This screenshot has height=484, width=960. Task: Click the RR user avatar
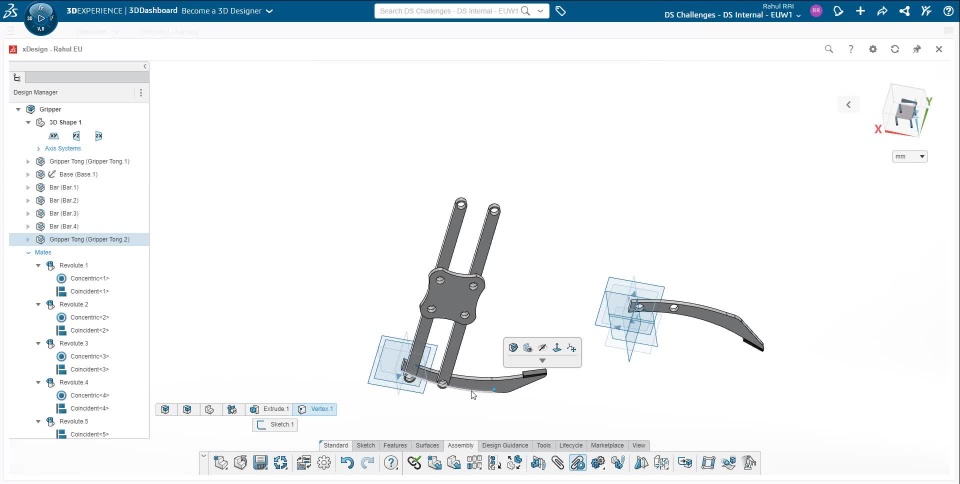tap(816, 10)
